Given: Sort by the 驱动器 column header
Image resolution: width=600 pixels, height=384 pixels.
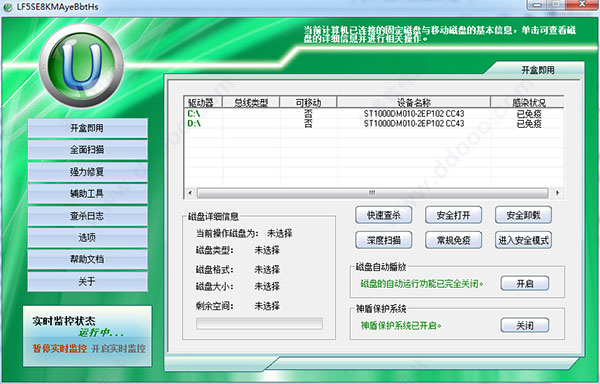Looking at the screenshot, I should (203, 102).
